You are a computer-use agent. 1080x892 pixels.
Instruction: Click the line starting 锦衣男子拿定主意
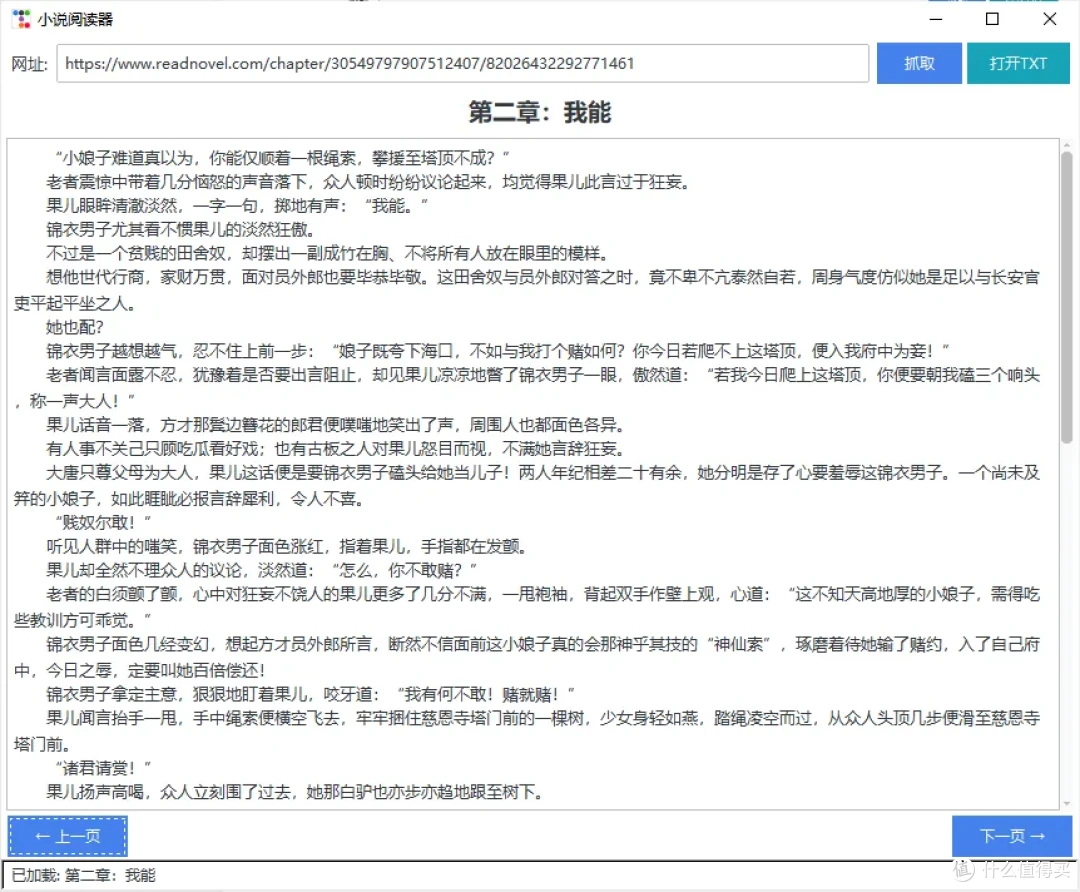pos(311,694)
